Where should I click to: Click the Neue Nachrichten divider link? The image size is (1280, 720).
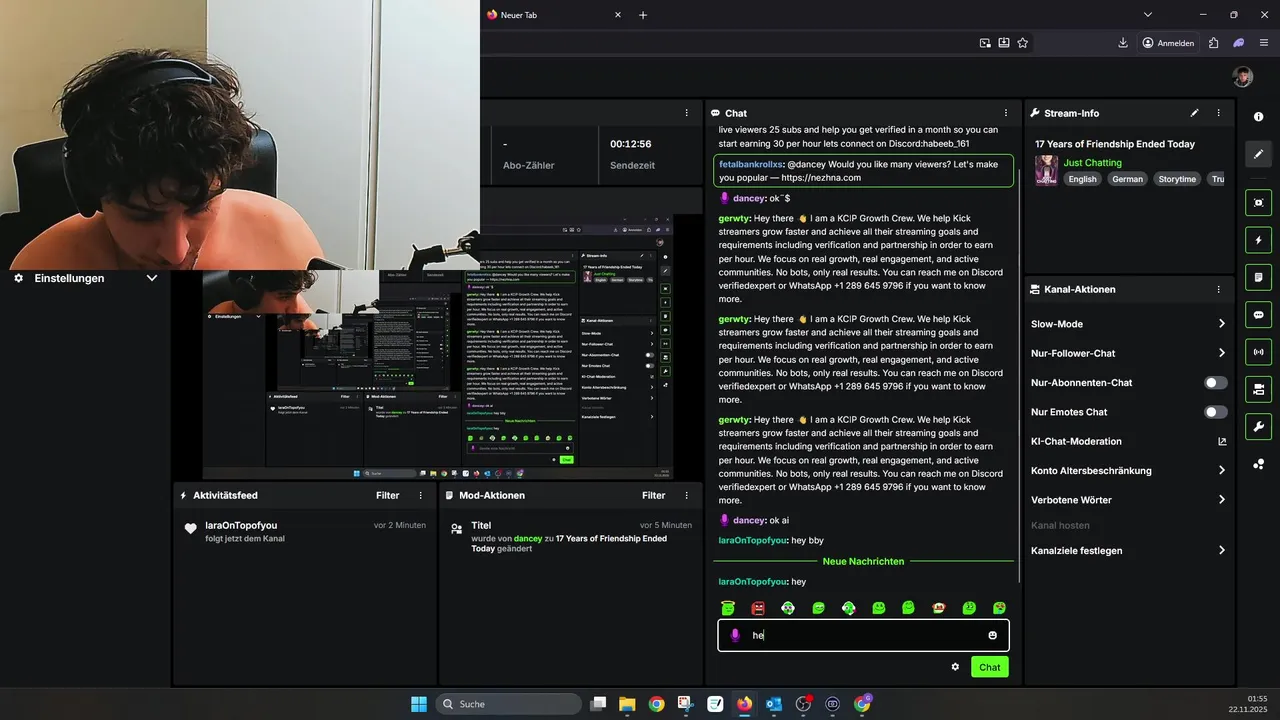862,561
